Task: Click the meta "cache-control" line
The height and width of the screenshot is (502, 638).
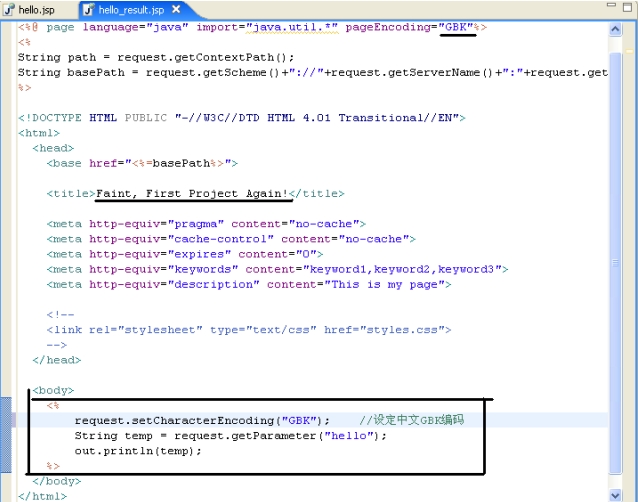Action: coord(231,239)
